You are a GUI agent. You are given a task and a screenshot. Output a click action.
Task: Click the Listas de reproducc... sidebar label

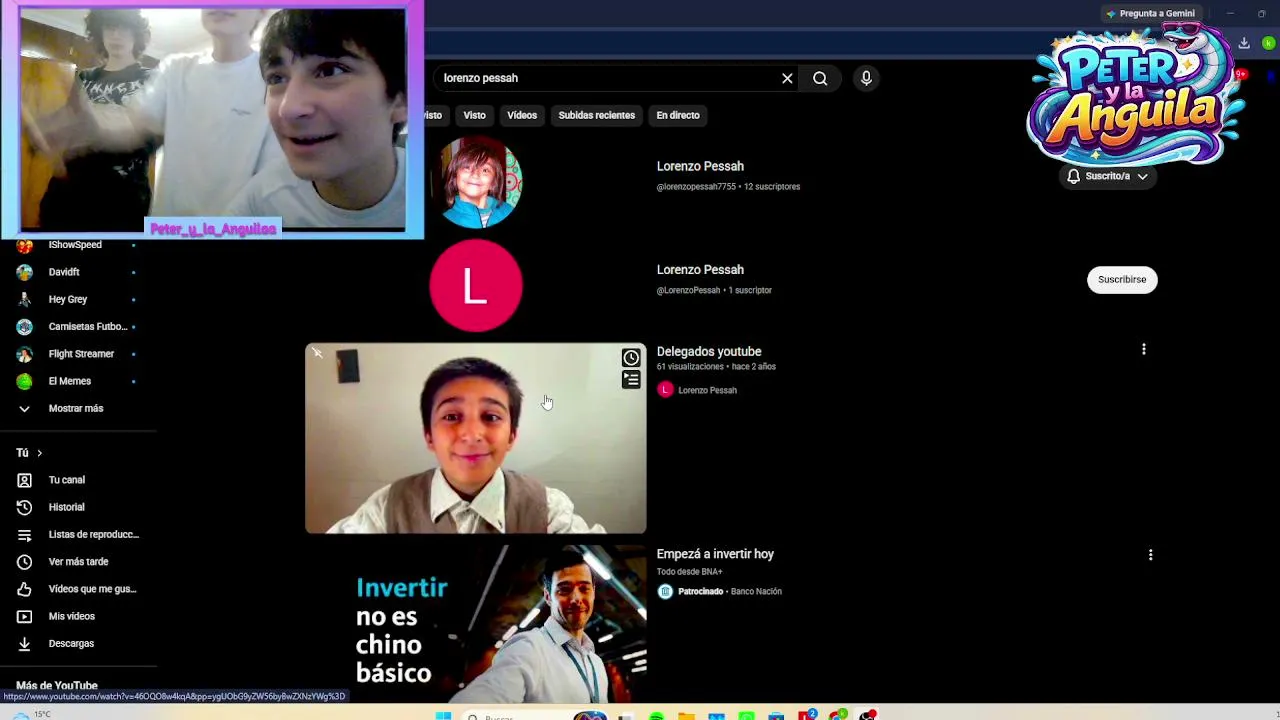(x=94, y=535)
